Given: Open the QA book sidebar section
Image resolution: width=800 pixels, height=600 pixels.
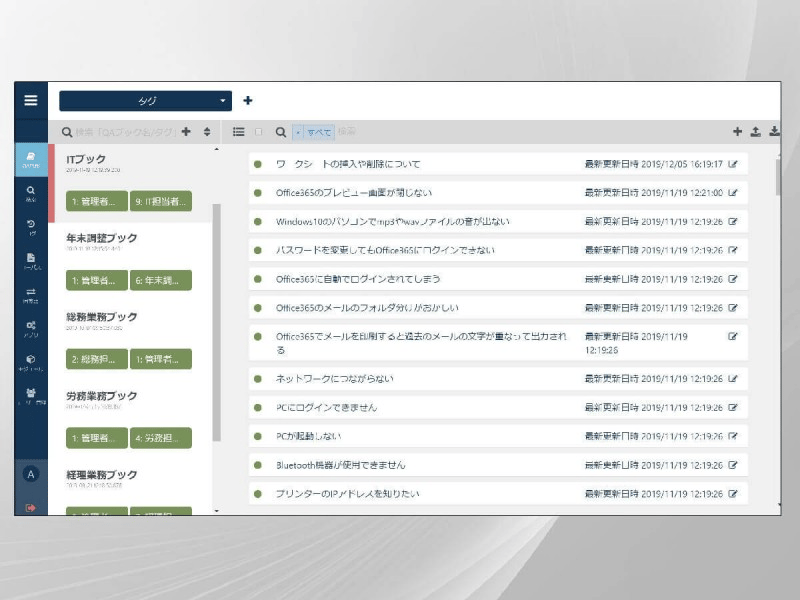Looking at the screenshot, I should click(31, 160).
